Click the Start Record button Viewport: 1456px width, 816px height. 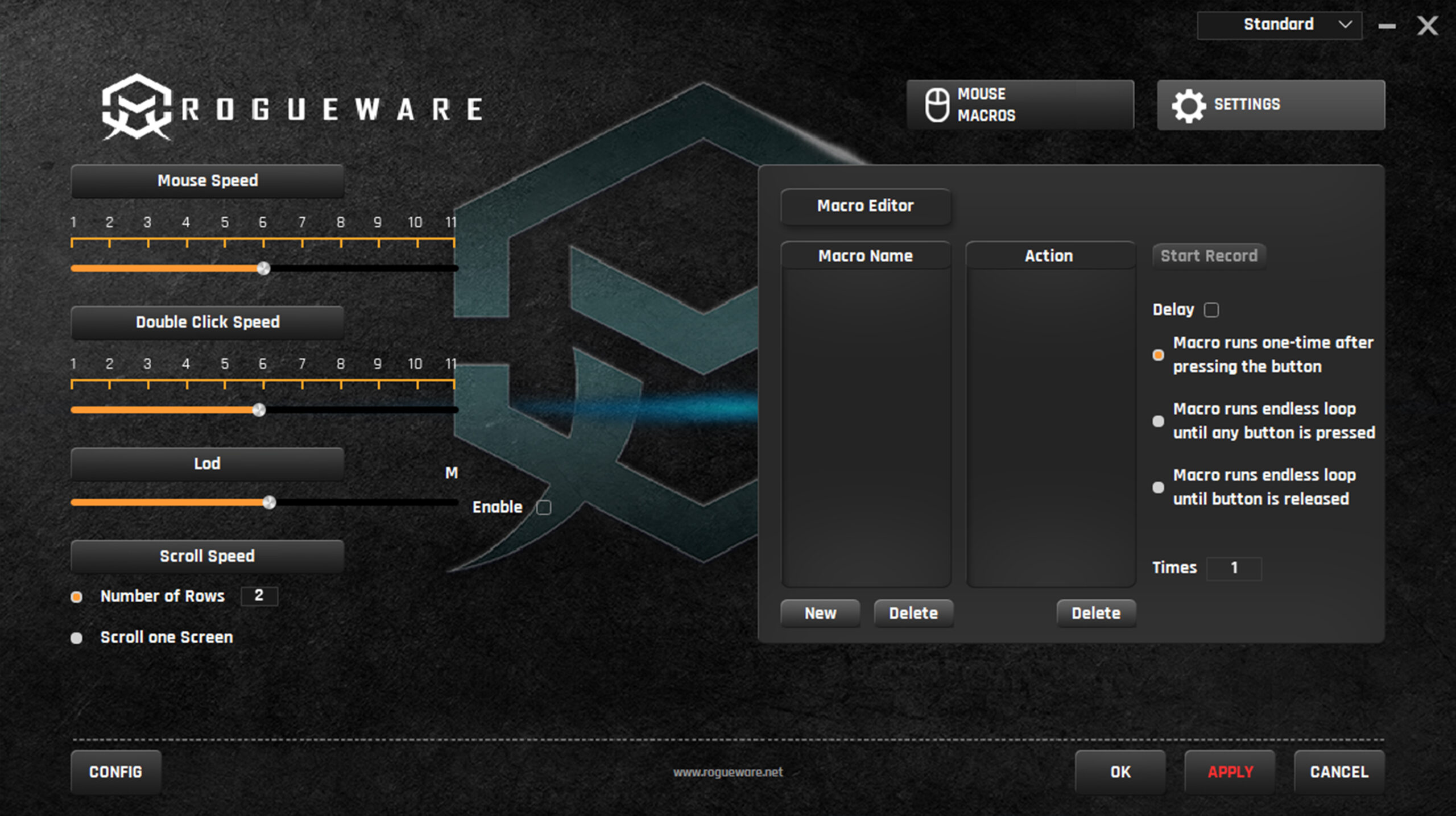coord(1209,256)
